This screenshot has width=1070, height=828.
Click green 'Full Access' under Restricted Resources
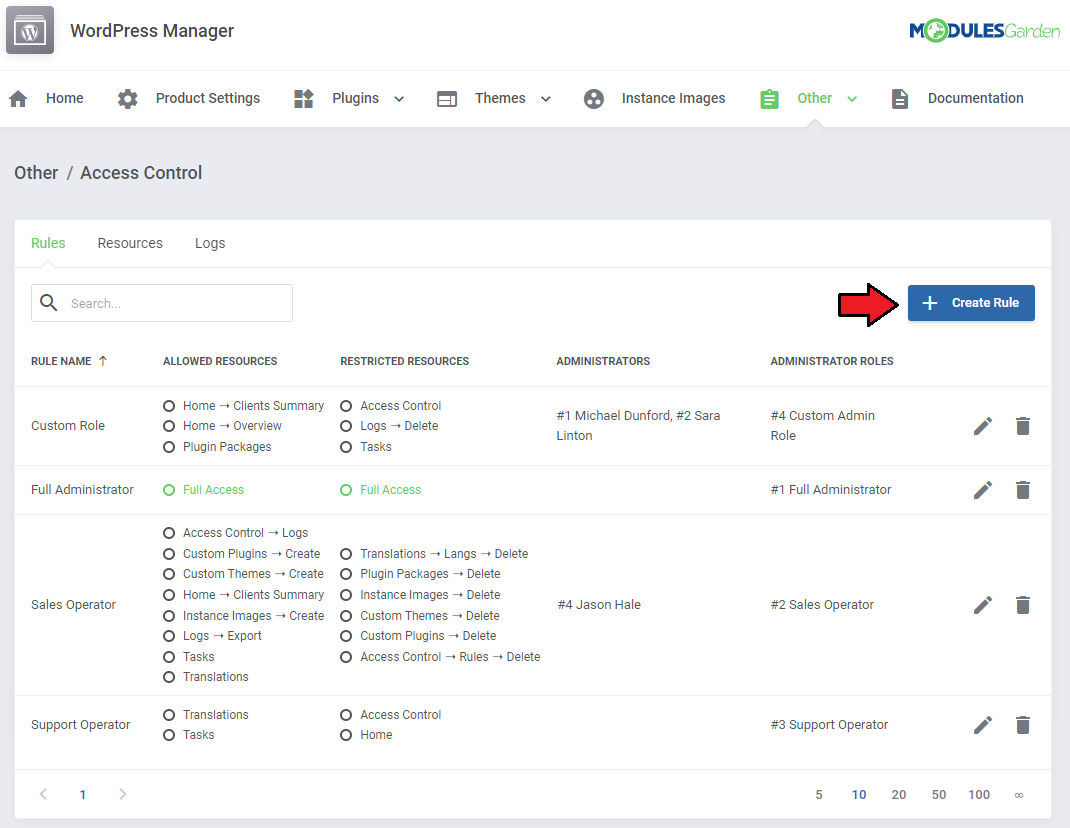[x=390, y=489]
